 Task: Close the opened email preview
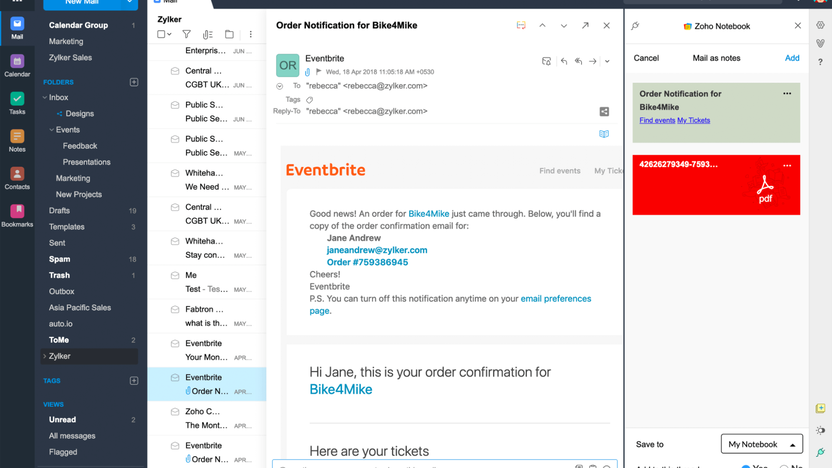(x=606, y=25)
